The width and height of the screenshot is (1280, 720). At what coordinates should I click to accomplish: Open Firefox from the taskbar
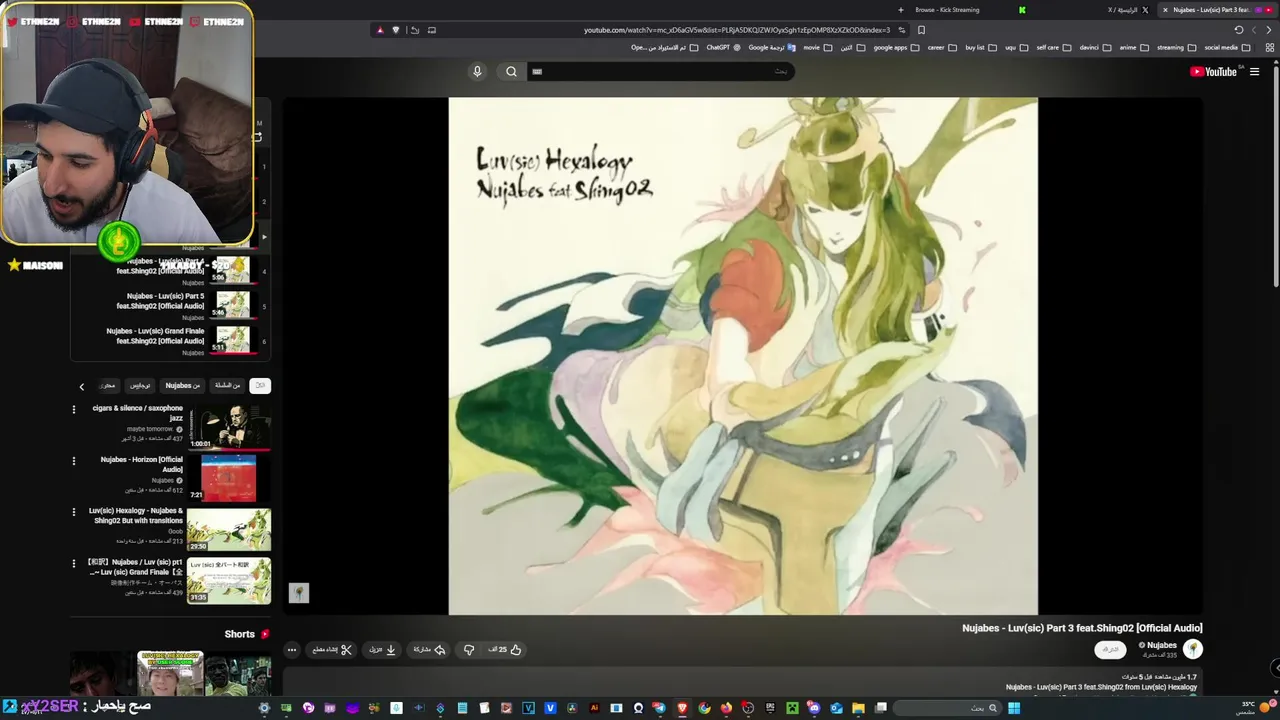[726, 708]
